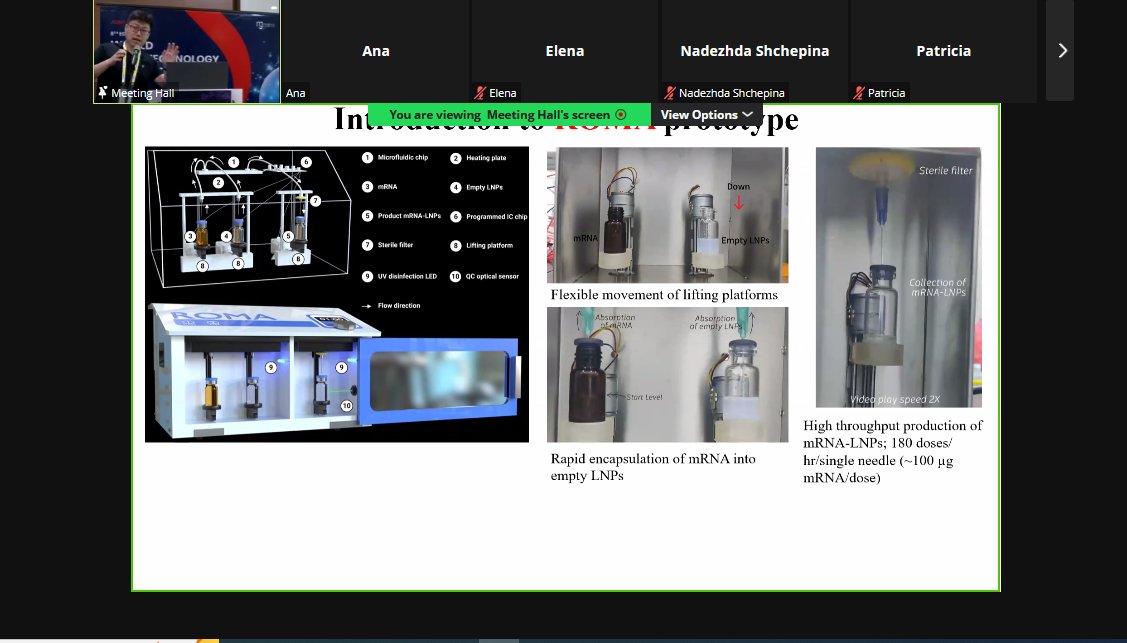Click lifting platforms photo with Down arrow
Image resolution: width=1127 pixels, height=643 pixels.
668,215
